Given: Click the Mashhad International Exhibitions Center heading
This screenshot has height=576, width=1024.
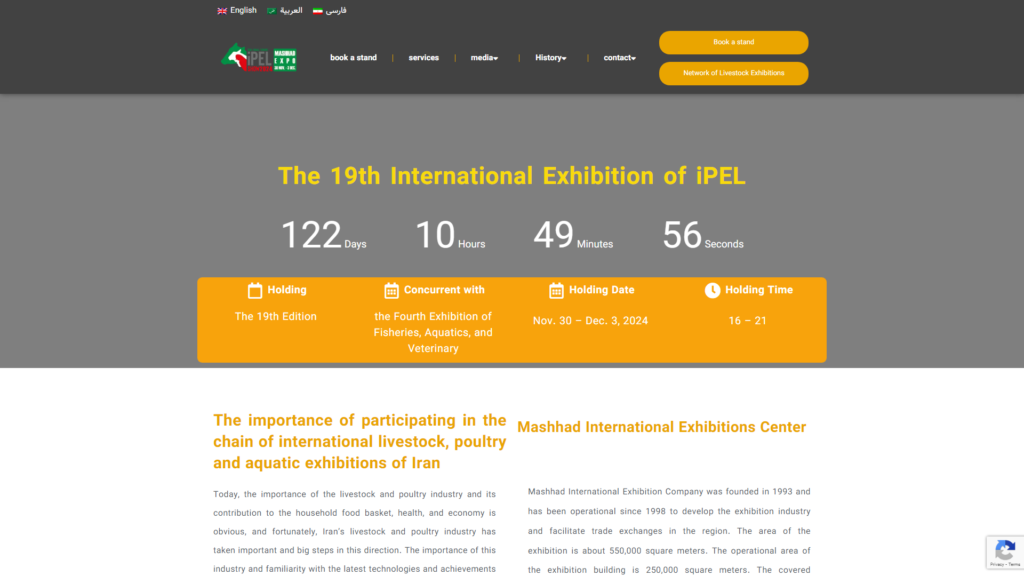Looking at the screenshot, I should pos(662,427).
